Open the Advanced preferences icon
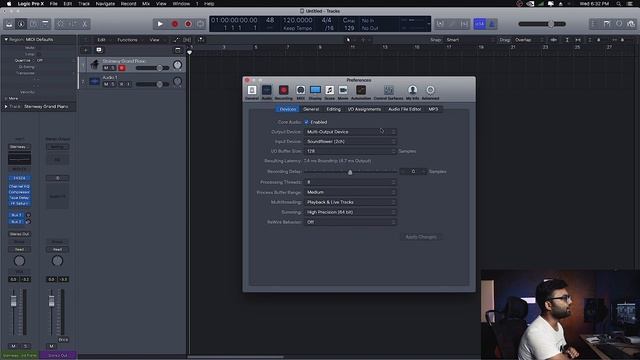This screenshot has width=640, height=360. pos(430,92)
